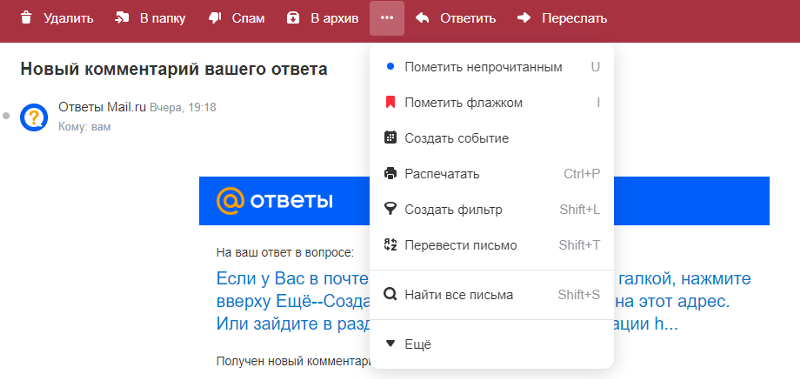This screenshot has width=800, height=379.
Task: Click the date Вчера, 19:18
Action: [x=183, y=108]
